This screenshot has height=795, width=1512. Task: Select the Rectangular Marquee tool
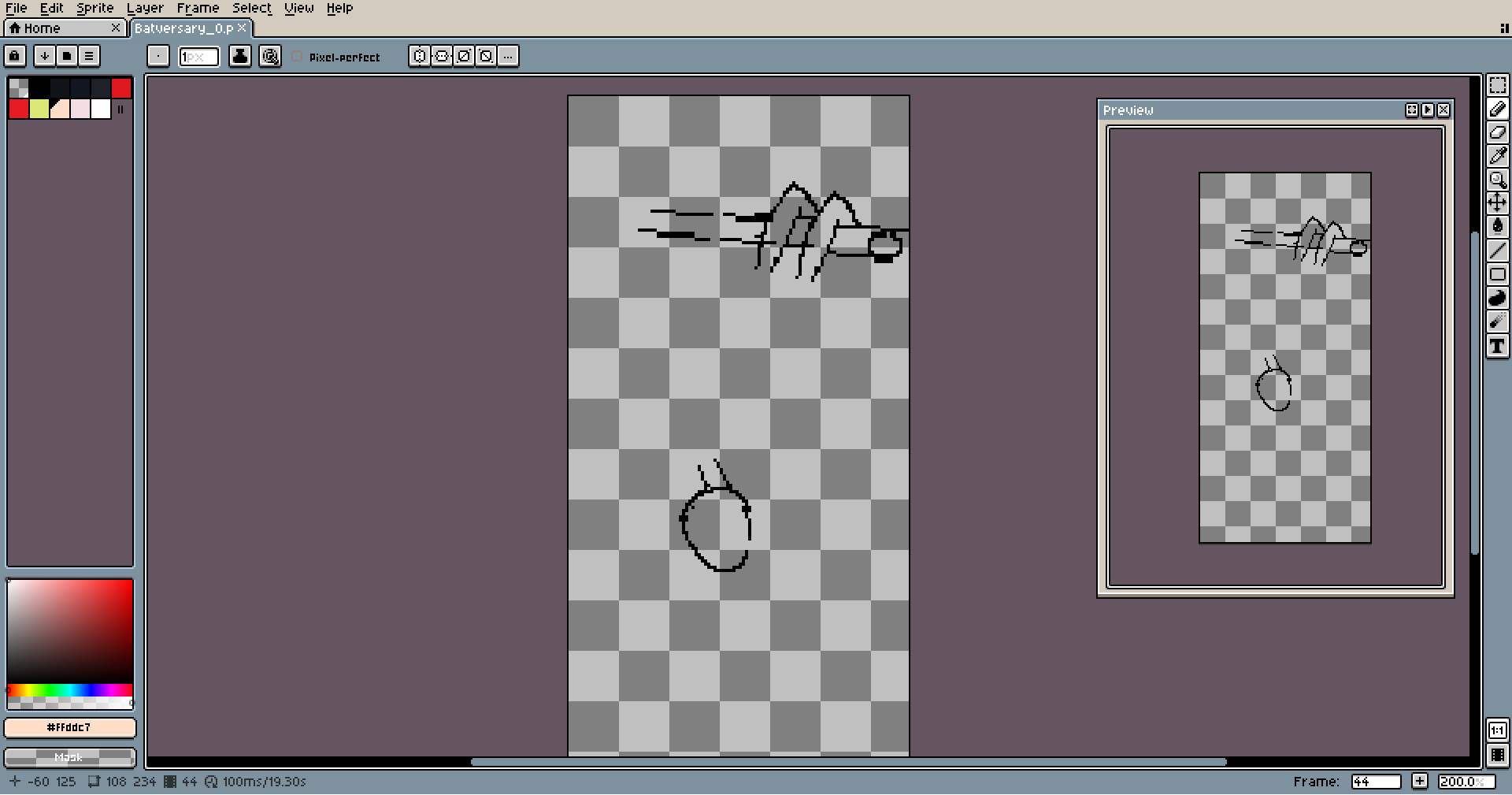coord(1497,85)
